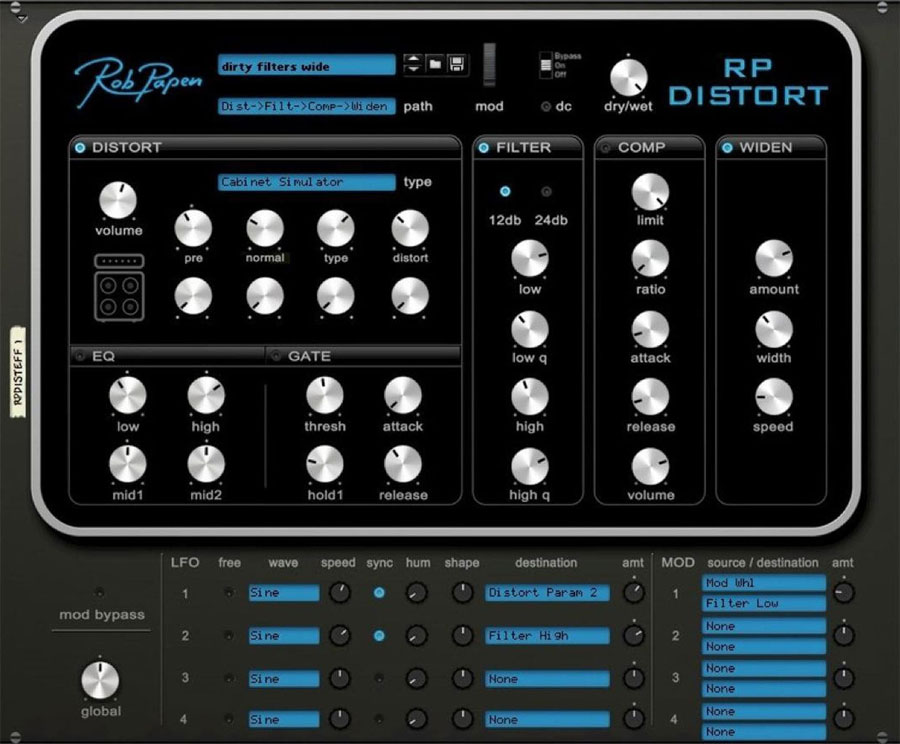Click the Filter high q knob
Image resolution: width=900 pixels, height=744 pixels.
pos(529,467)
